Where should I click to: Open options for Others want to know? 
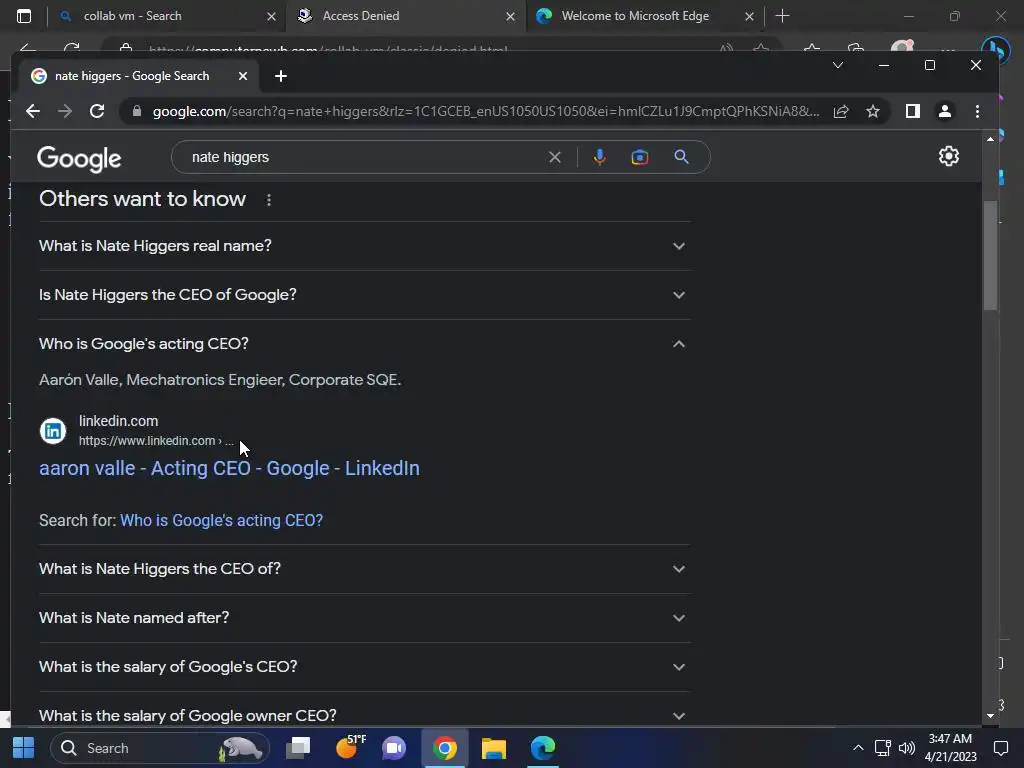(268, 200)
